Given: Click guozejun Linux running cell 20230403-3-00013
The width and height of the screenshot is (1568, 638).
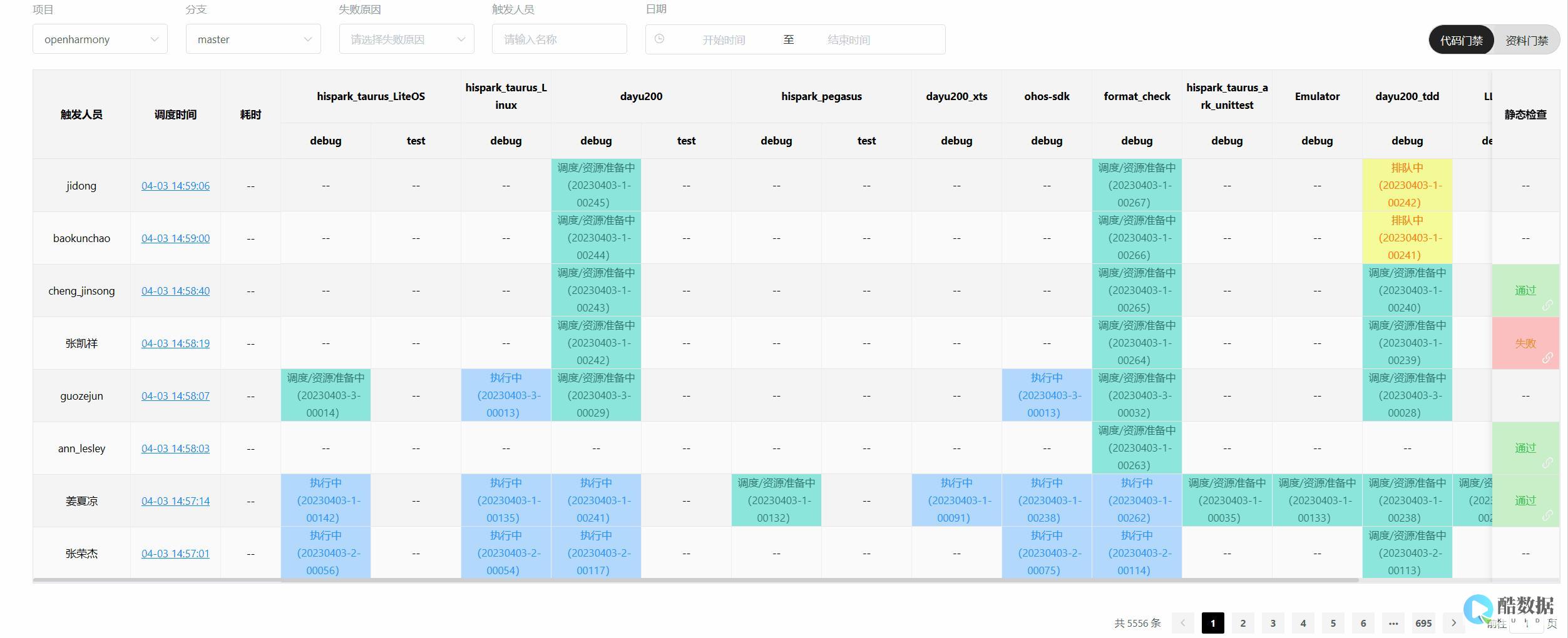Looking at the screenshot, I should [x=506, y=395].
